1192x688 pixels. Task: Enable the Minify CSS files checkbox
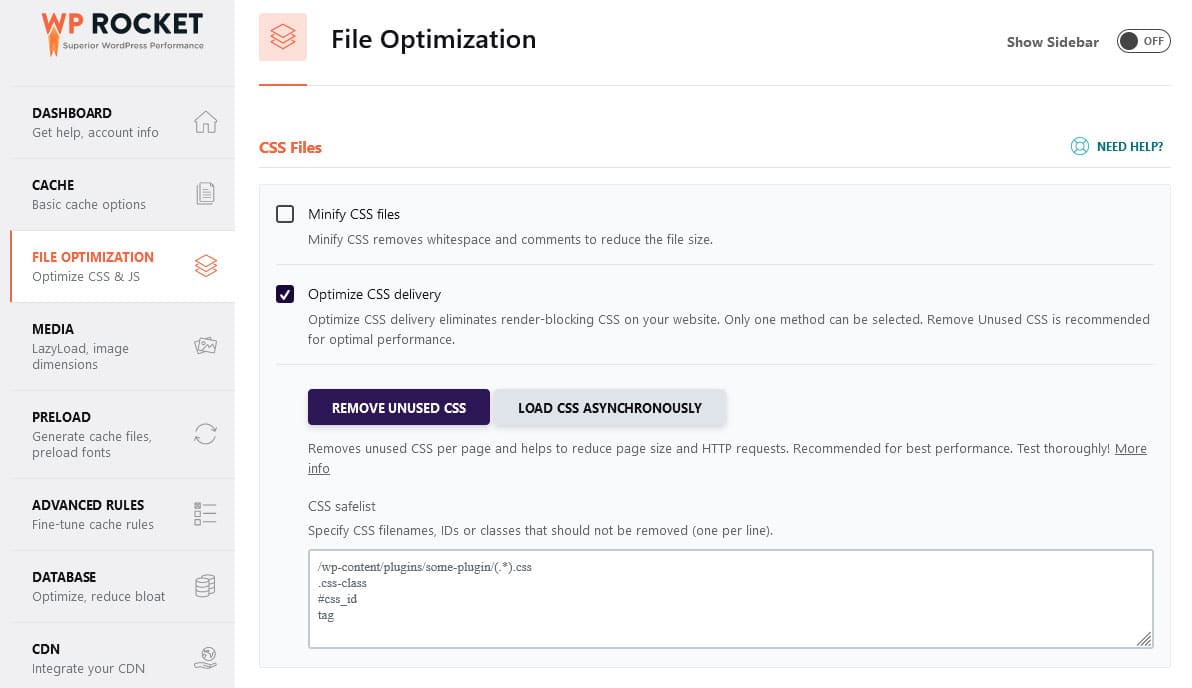tap(285, 214)
